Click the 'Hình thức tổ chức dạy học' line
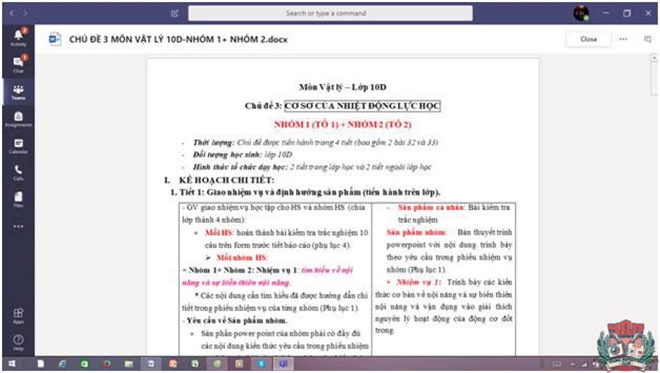 tap(312, 167)
